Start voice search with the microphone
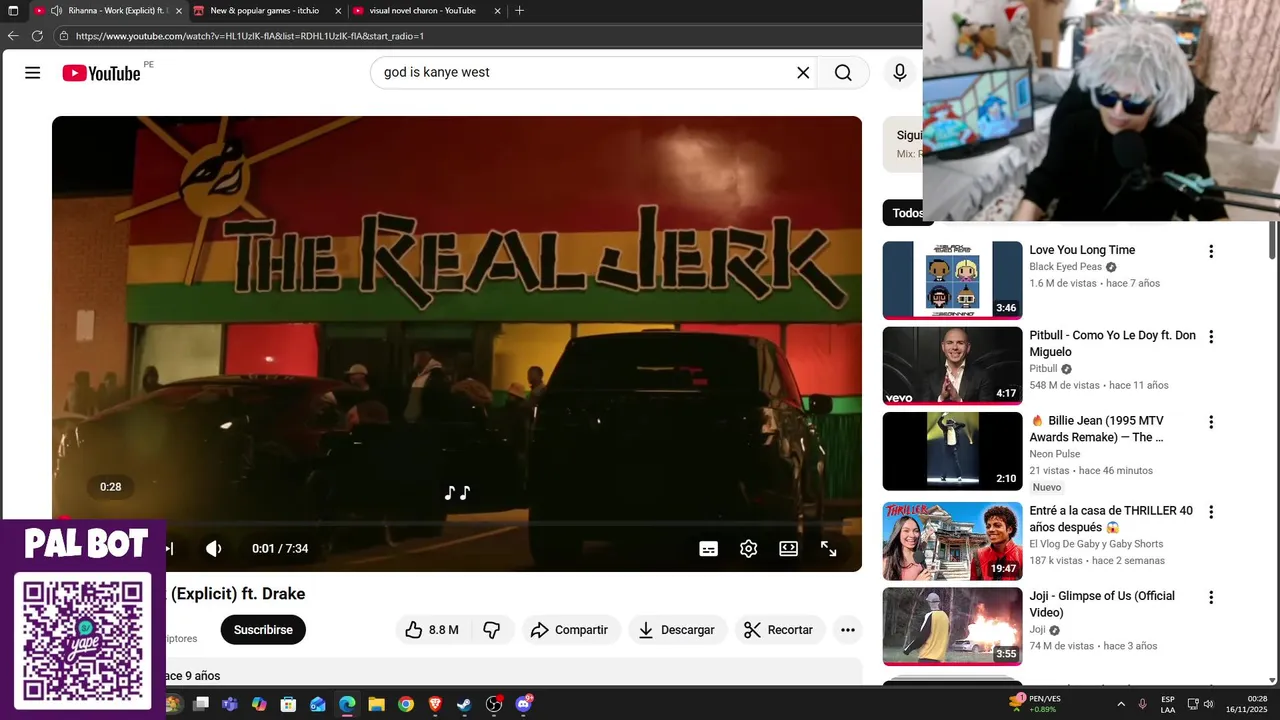 pos(900,73)
